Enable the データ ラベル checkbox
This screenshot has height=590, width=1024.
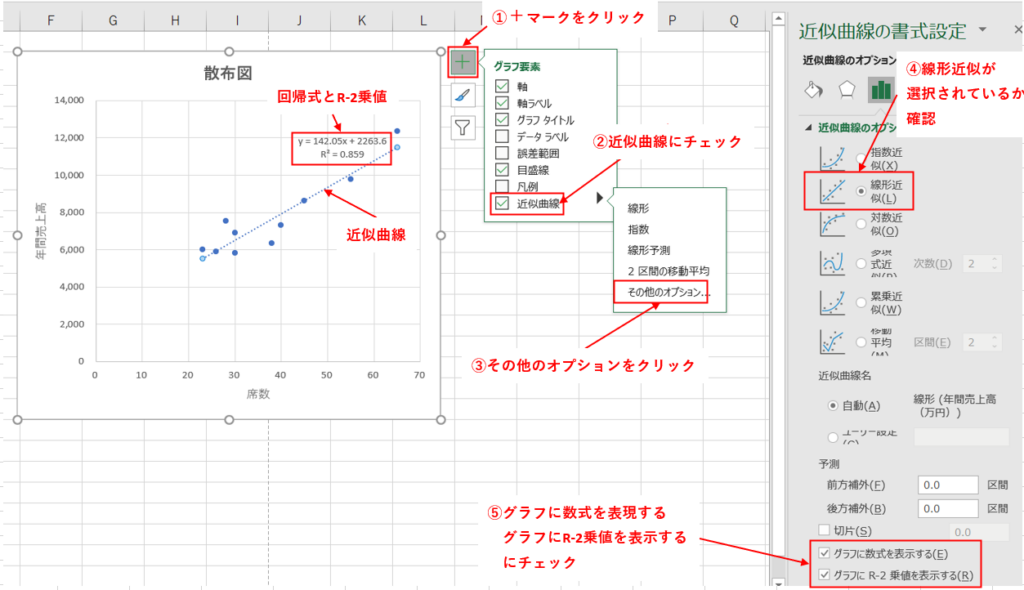503,137
